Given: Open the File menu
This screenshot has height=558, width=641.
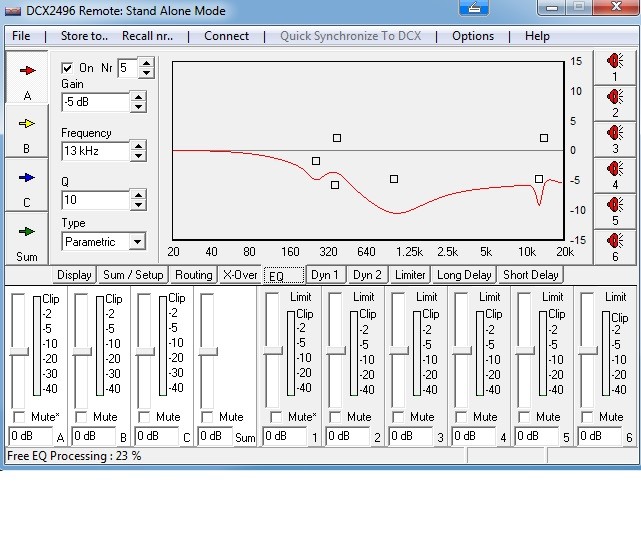Looking at the screenshot, I should tap(21, 36).
